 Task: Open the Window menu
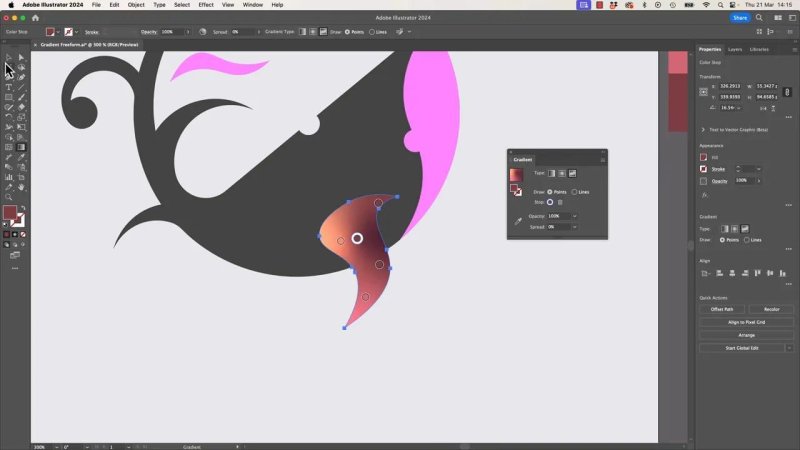(x=253, y=5)
